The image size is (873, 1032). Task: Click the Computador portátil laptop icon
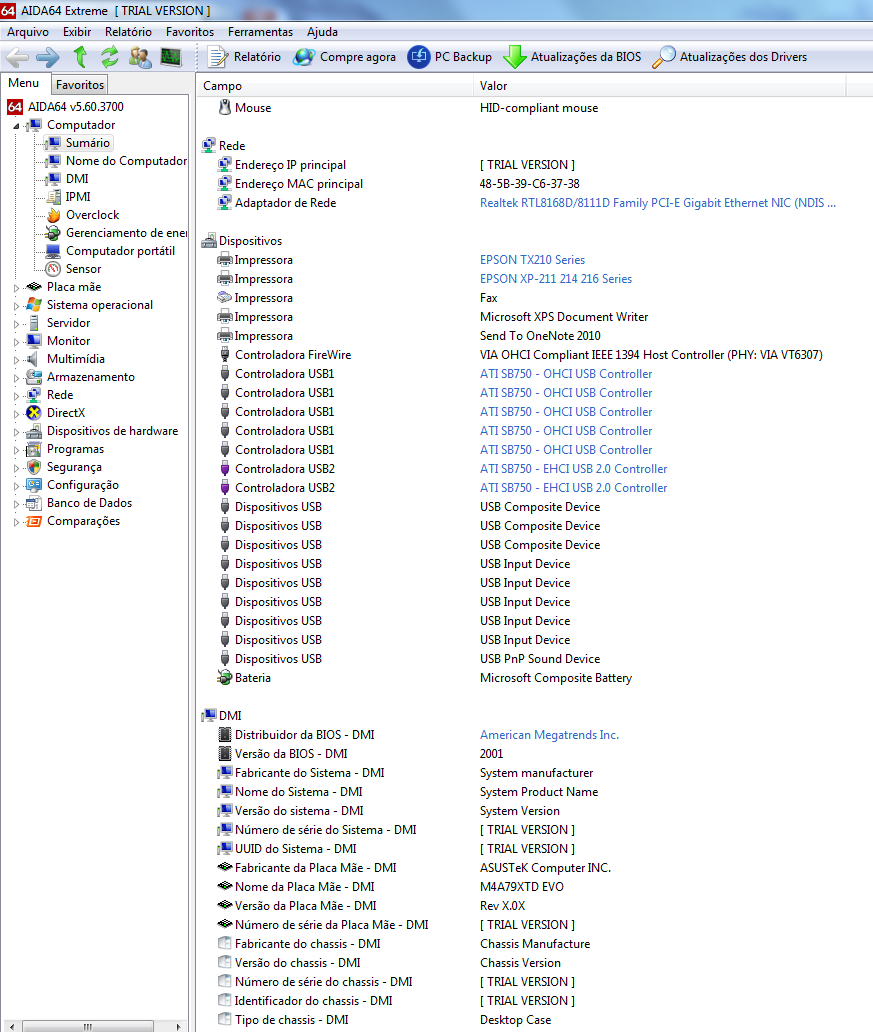(x=53, y=251)
